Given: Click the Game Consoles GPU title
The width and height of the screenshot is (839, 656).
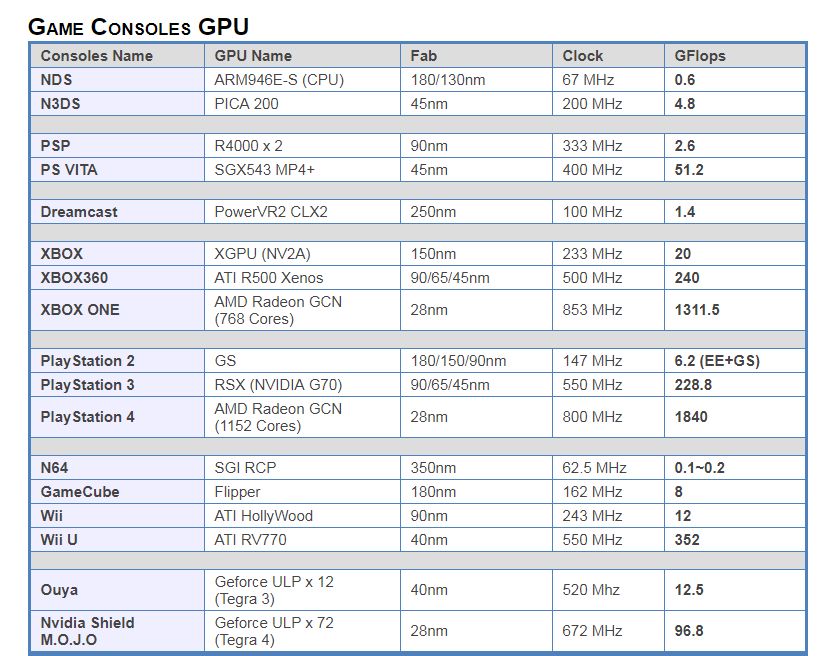Looking at the screenshot, I should point(139,27).
